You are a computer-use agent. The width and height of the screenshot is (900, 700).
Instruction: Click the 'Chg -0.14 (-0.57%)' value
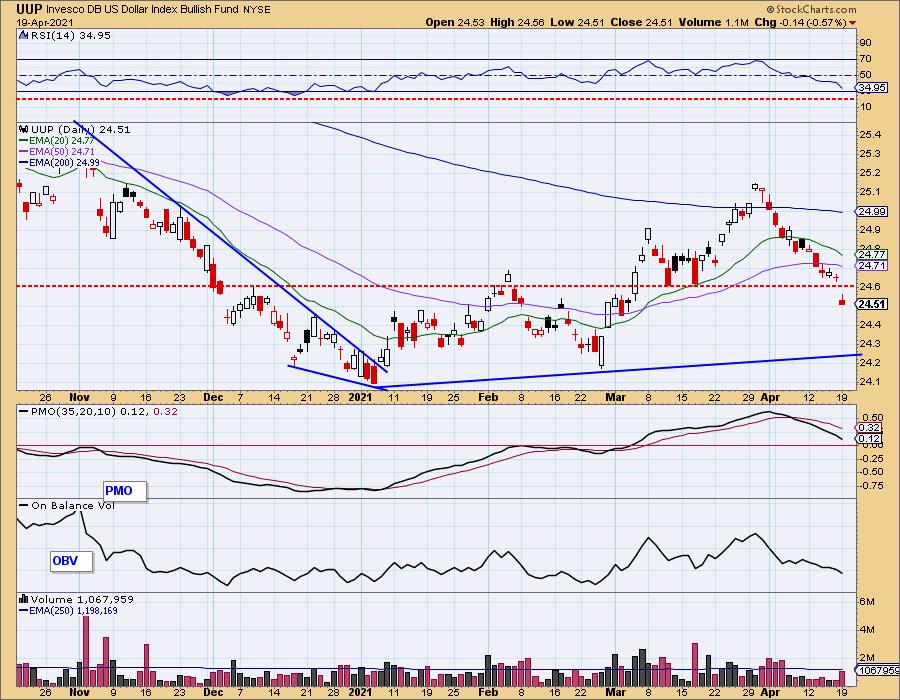click(x=801, y=22)
